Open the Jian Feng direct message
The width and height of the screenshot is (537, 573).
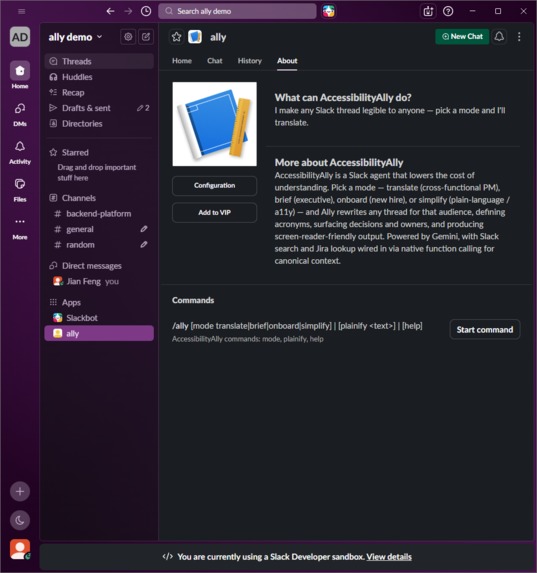pos(99,281)
